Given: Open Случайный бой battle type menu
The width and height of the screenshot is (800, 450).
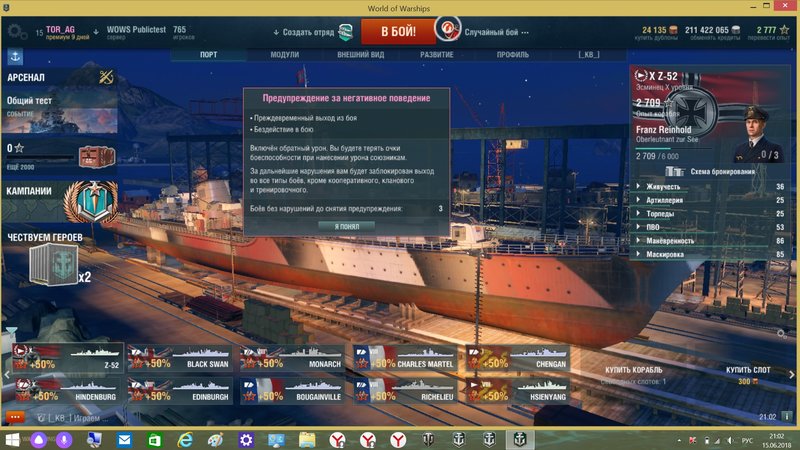Looking at the screenshot, I should [496, 32].
